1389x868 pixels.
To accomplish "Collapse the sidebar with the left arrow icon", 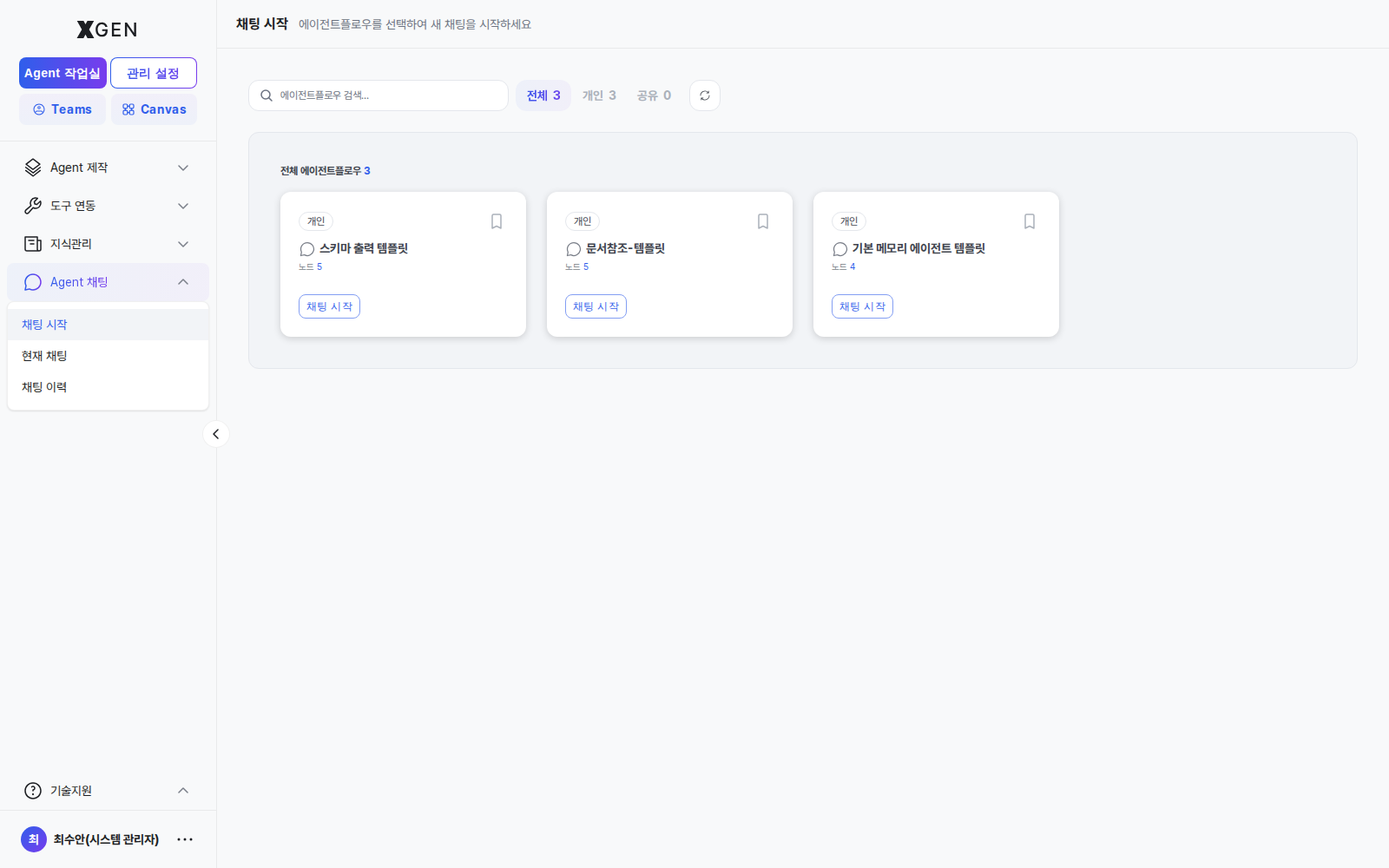I will coord(216,434).
